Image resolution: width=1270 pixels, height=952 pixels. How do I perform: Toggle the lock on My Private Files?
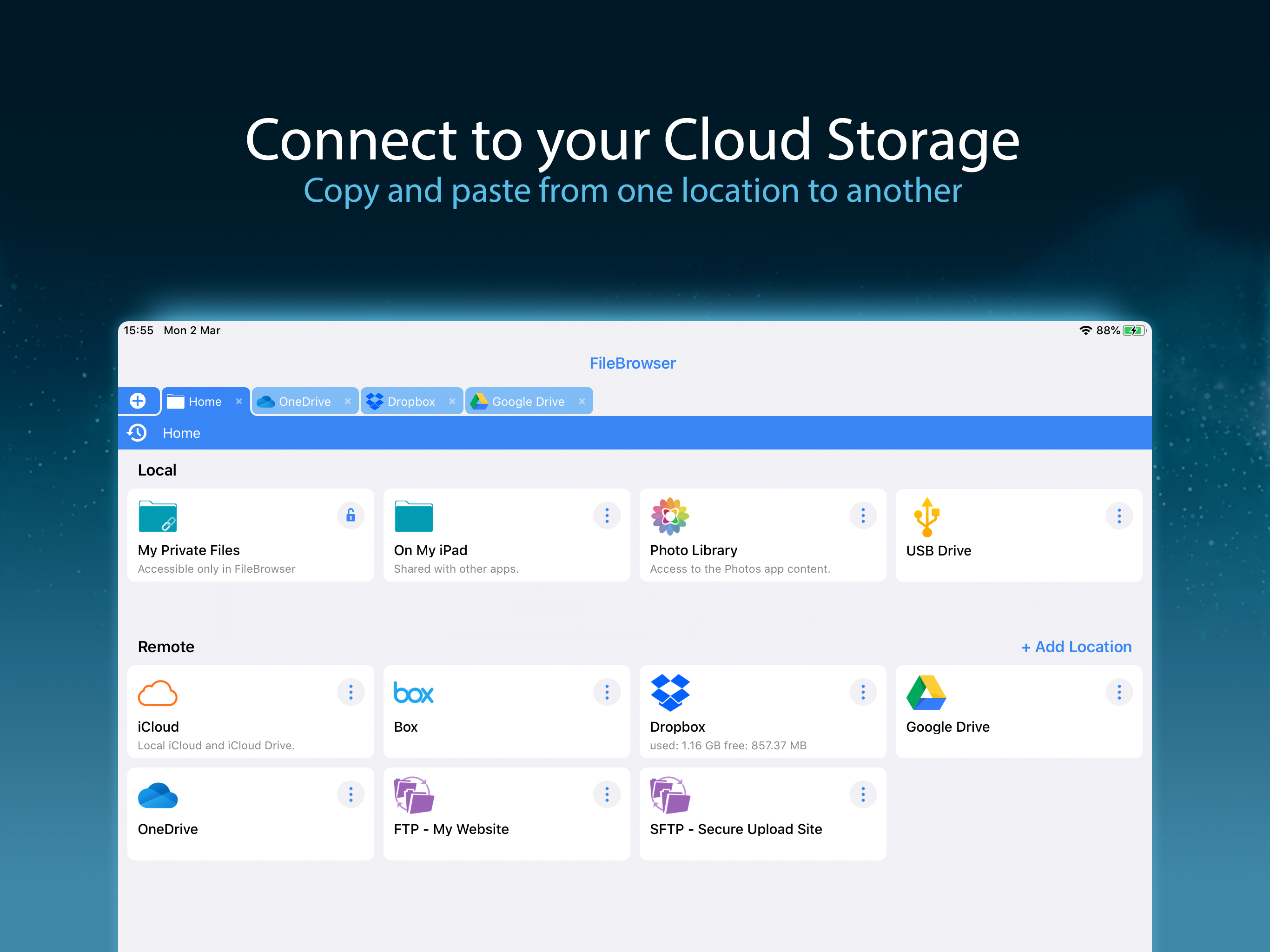(x=351, y=516)
